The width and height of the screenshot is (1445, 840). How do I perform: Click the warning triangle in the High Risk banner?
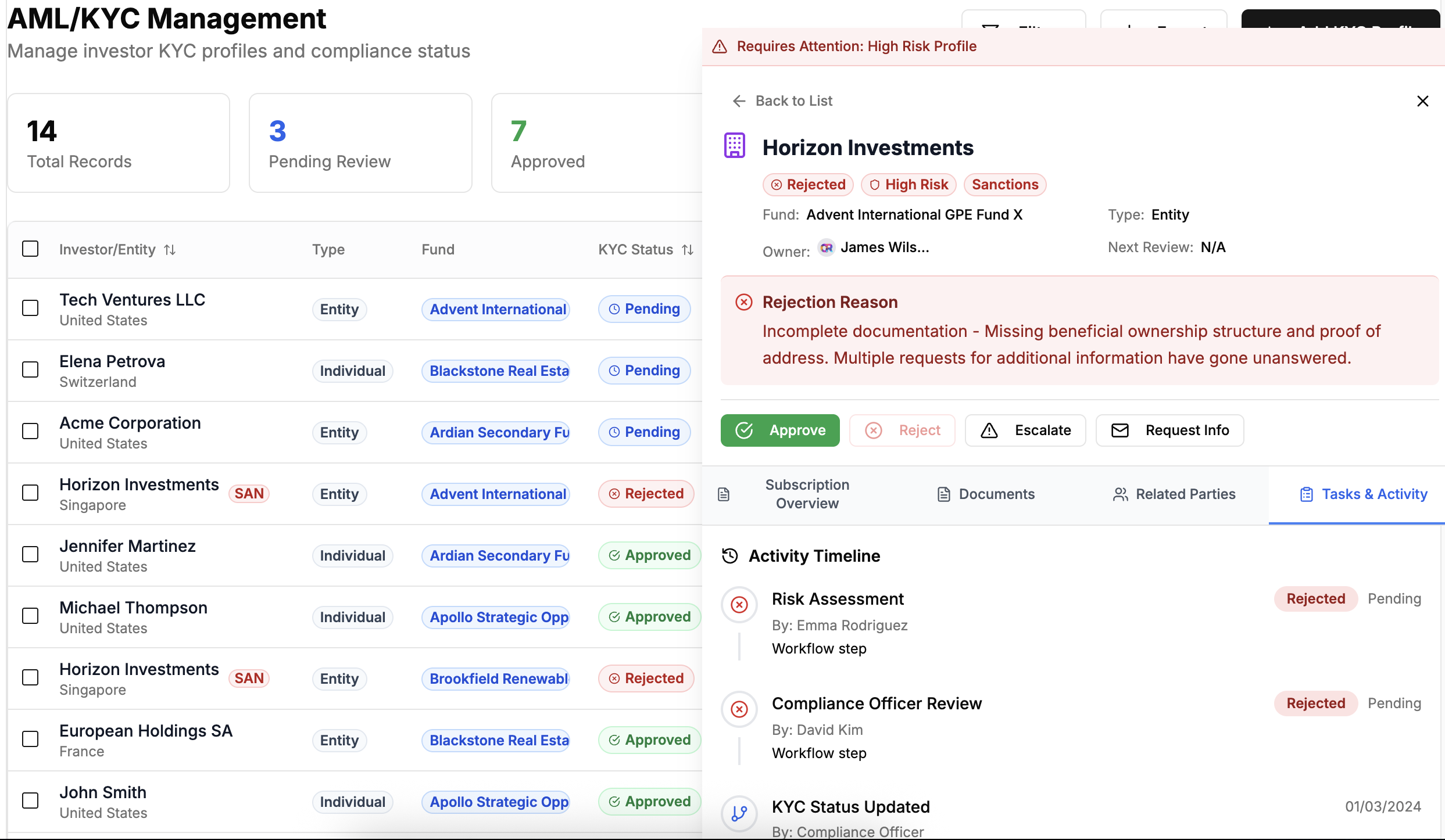[720, 46]
